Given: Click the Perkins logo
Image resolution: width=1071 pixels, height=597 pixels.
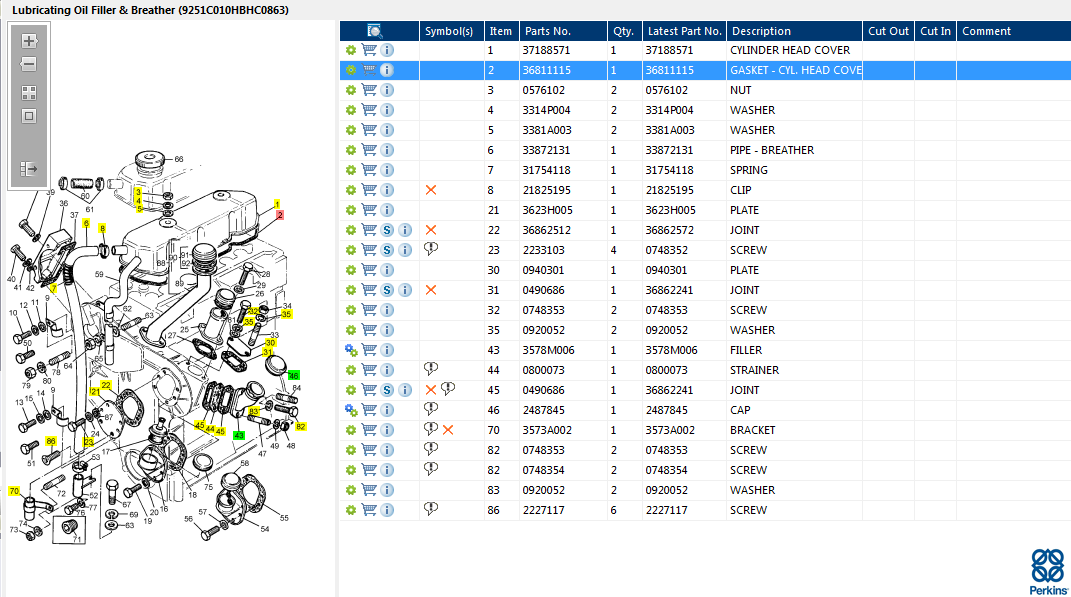Looking at the screenshot, I should point(1048,572).
